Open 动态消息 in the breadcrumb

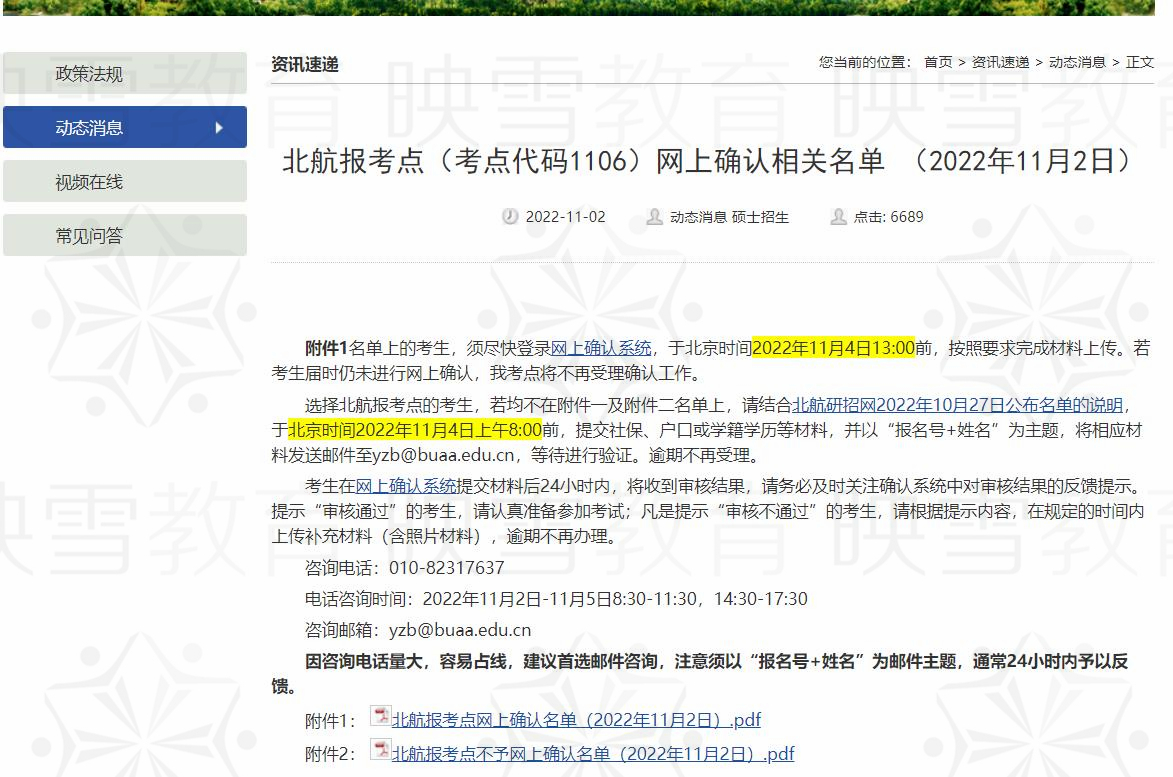coord(1077,62)
